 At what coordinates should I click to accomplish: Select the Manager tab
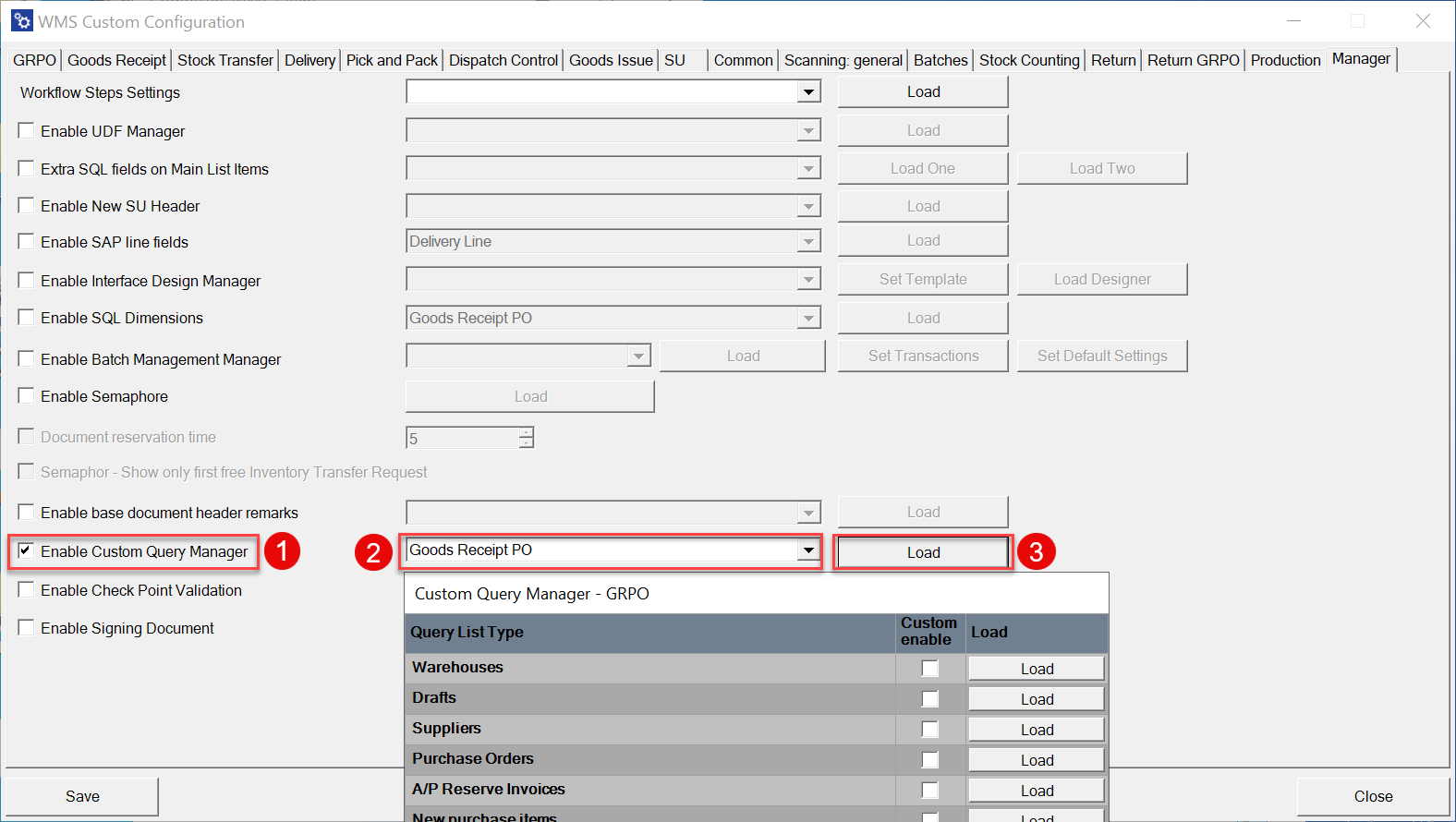(1361, 58)
